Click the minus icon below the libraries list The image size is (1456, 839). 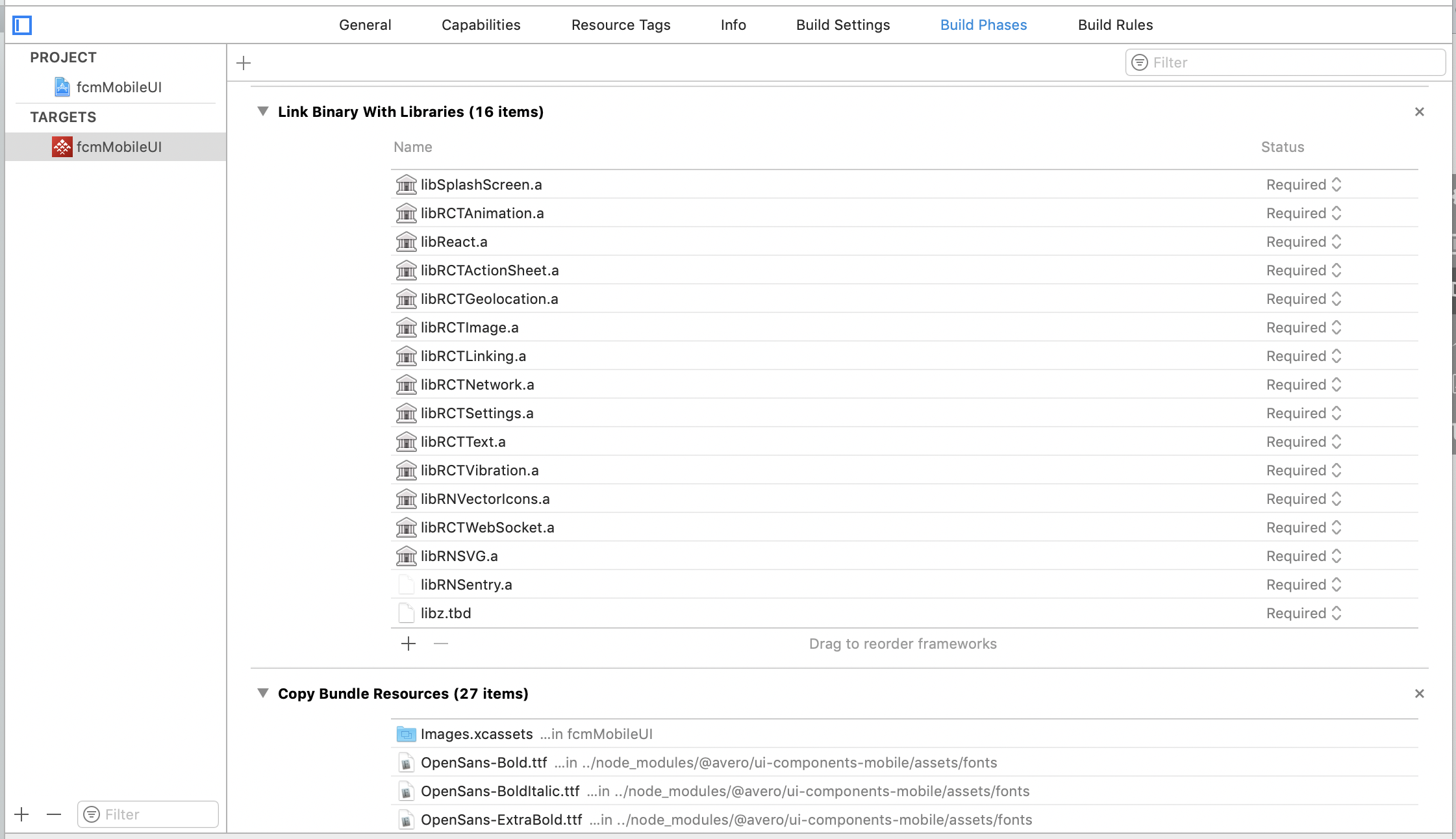pyautogui.click(x=441, y=644)
